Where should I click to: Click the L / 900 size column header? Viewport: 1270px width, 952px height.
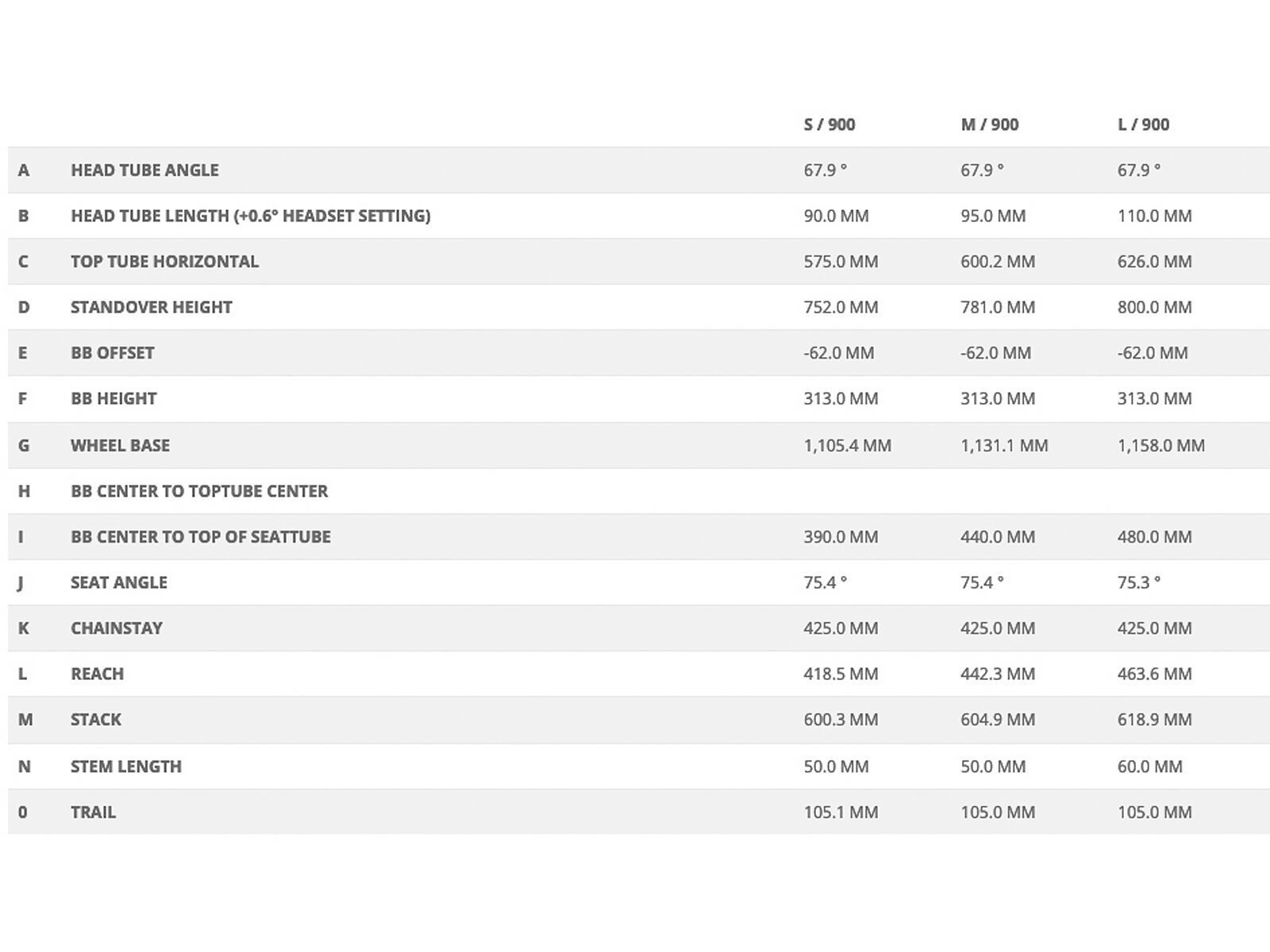pos(1143,125)
